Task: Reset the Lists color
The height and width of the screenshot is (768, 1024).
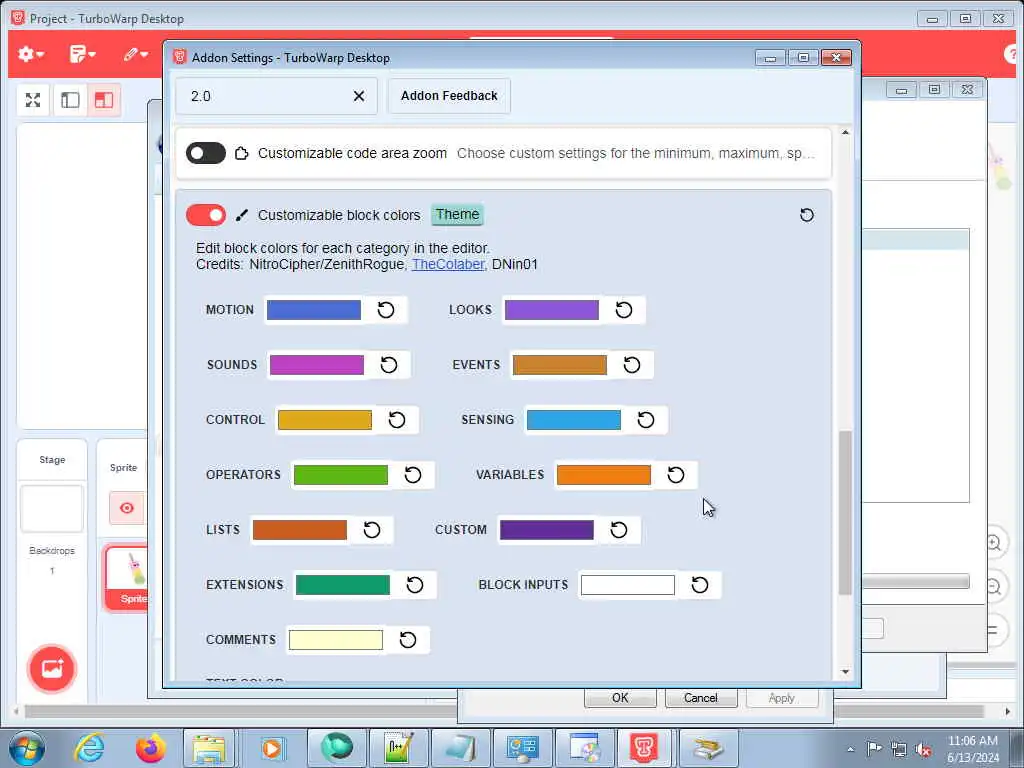Action: [x=372, y=530]
